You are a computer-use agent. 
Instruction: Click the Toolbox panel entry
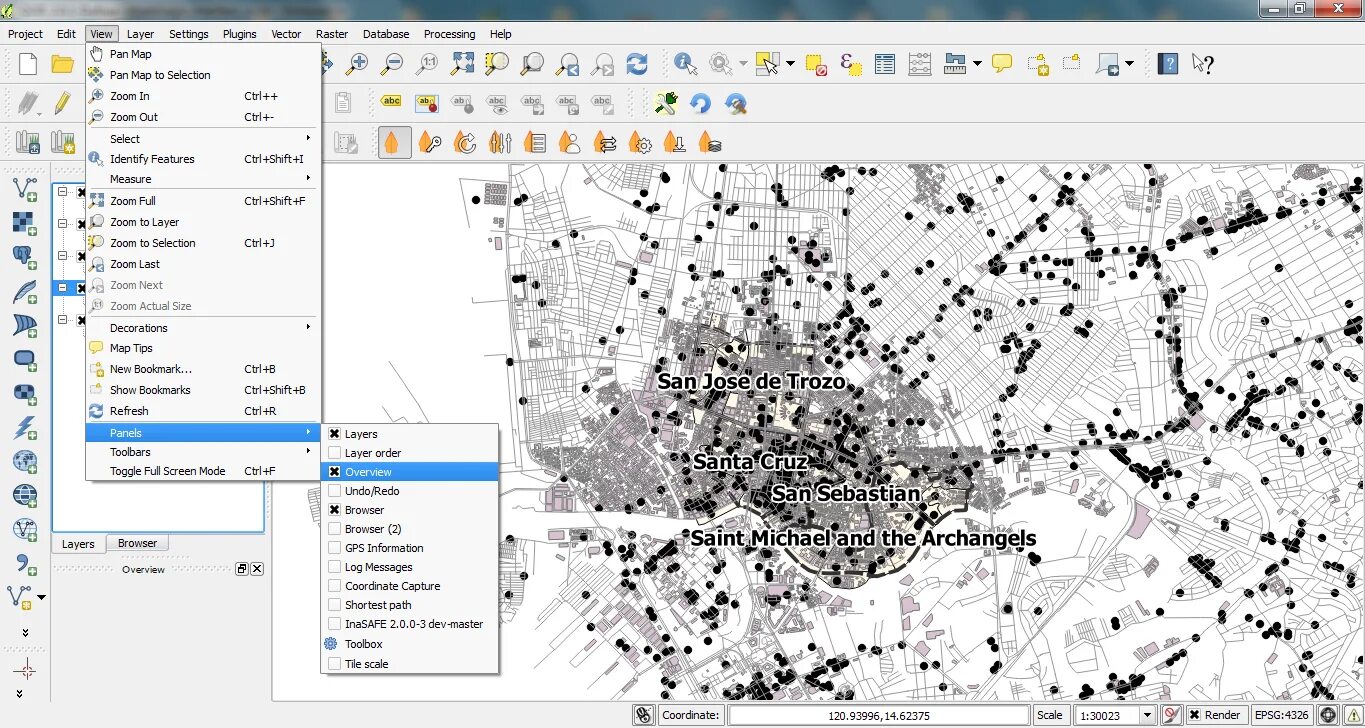409,644
